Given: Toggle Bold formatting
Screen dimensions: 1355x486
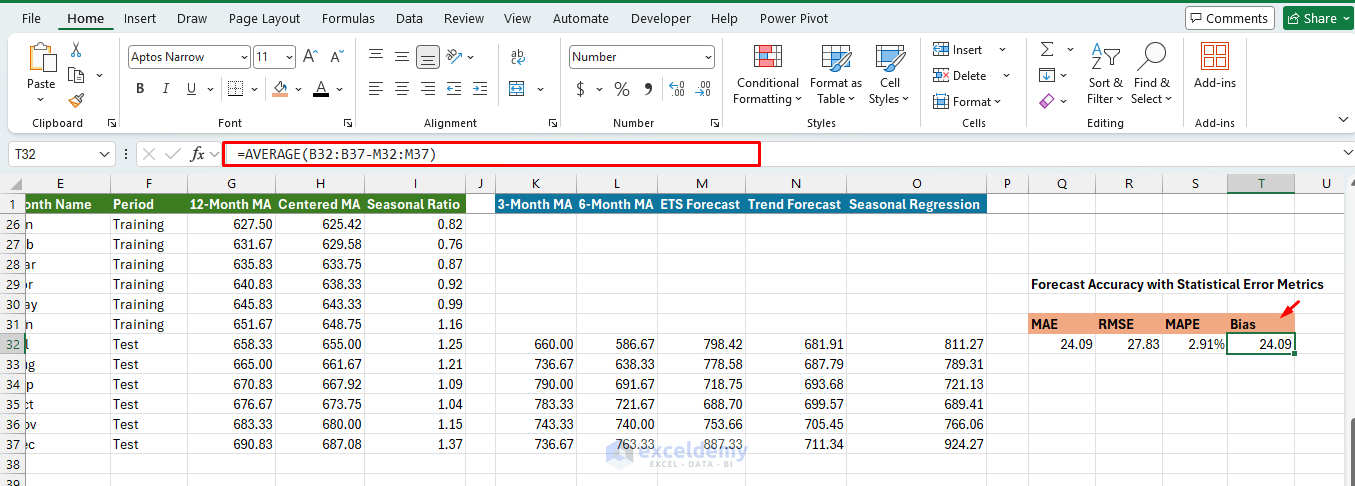Looking at the screenshot, I should [x=140, y=89].
